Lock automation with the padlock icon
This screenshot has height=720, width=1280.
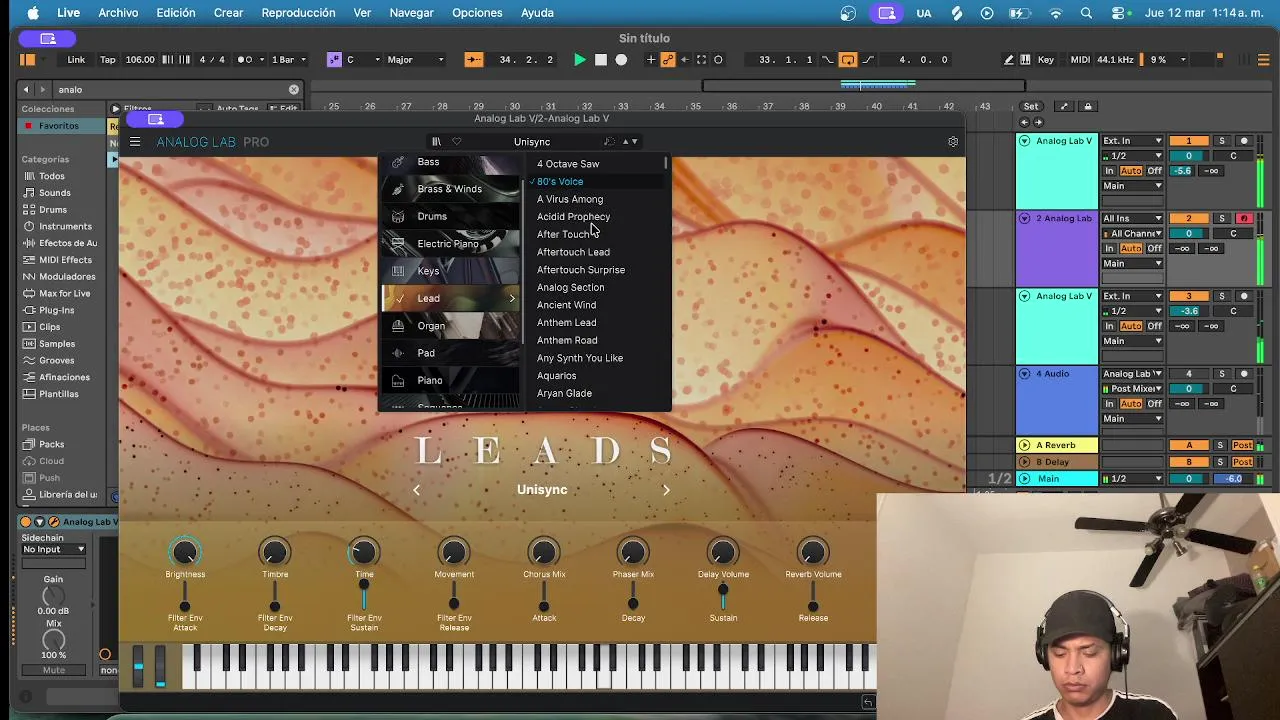tap(1088, 106)
